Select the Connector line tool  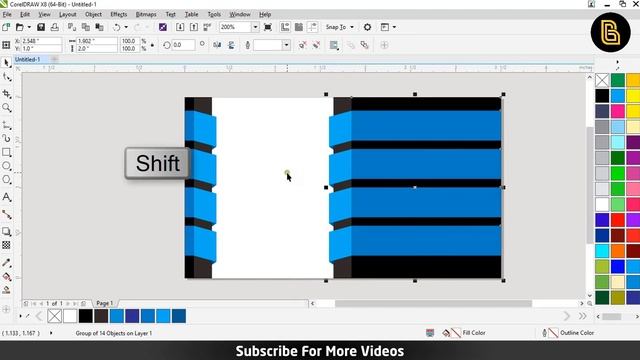[7, 214]
